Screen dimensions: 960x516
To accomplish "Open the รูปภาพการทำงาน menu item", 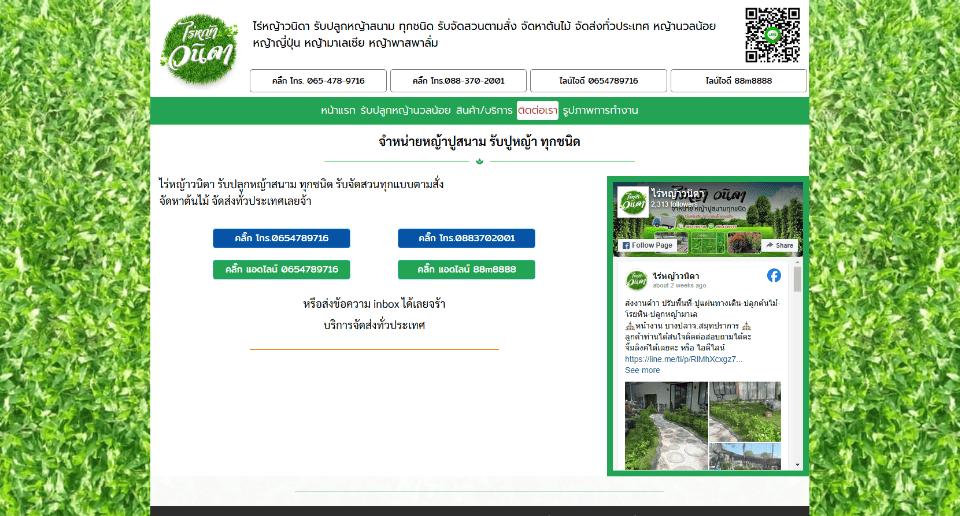I will coord(600,110).
